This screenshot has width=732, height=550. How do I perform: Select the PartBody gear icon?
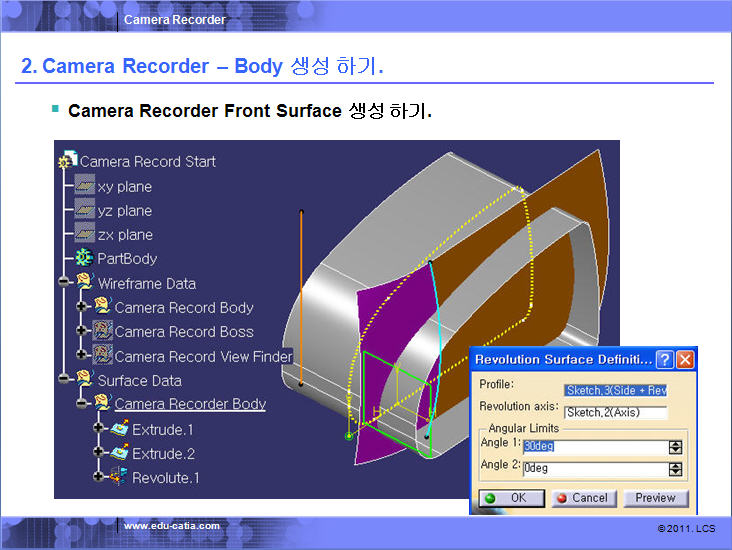coord(84,258)
